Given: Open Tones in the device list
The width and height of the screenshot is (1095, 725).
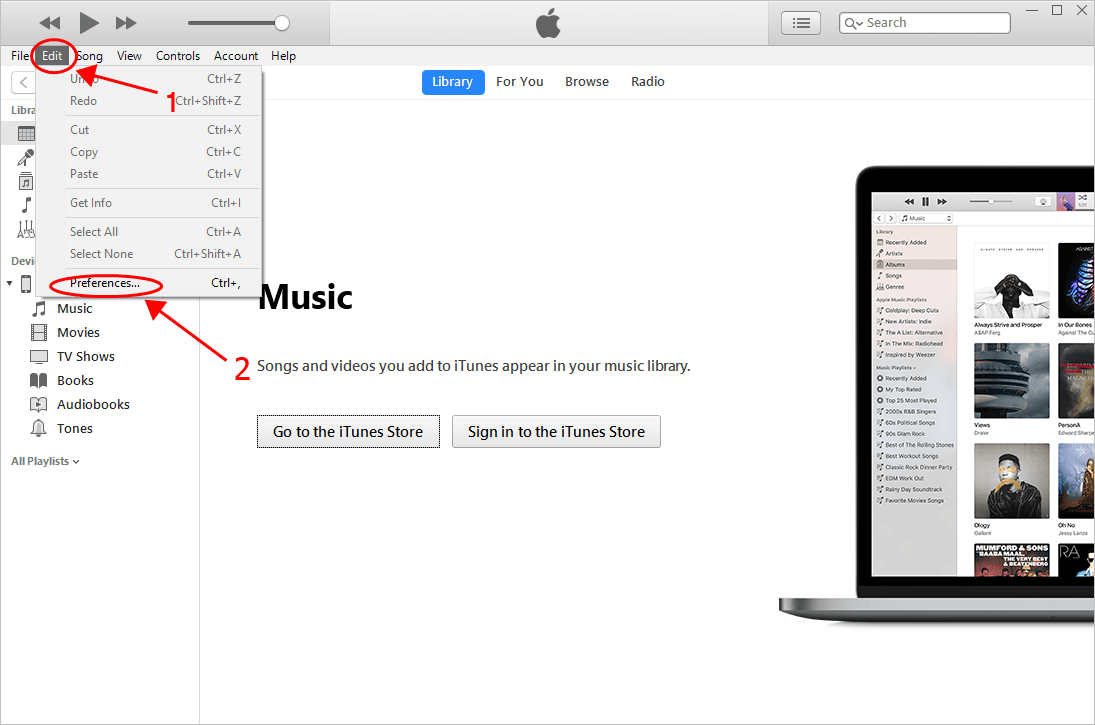Looking at the screenshot, I should 75,428.
